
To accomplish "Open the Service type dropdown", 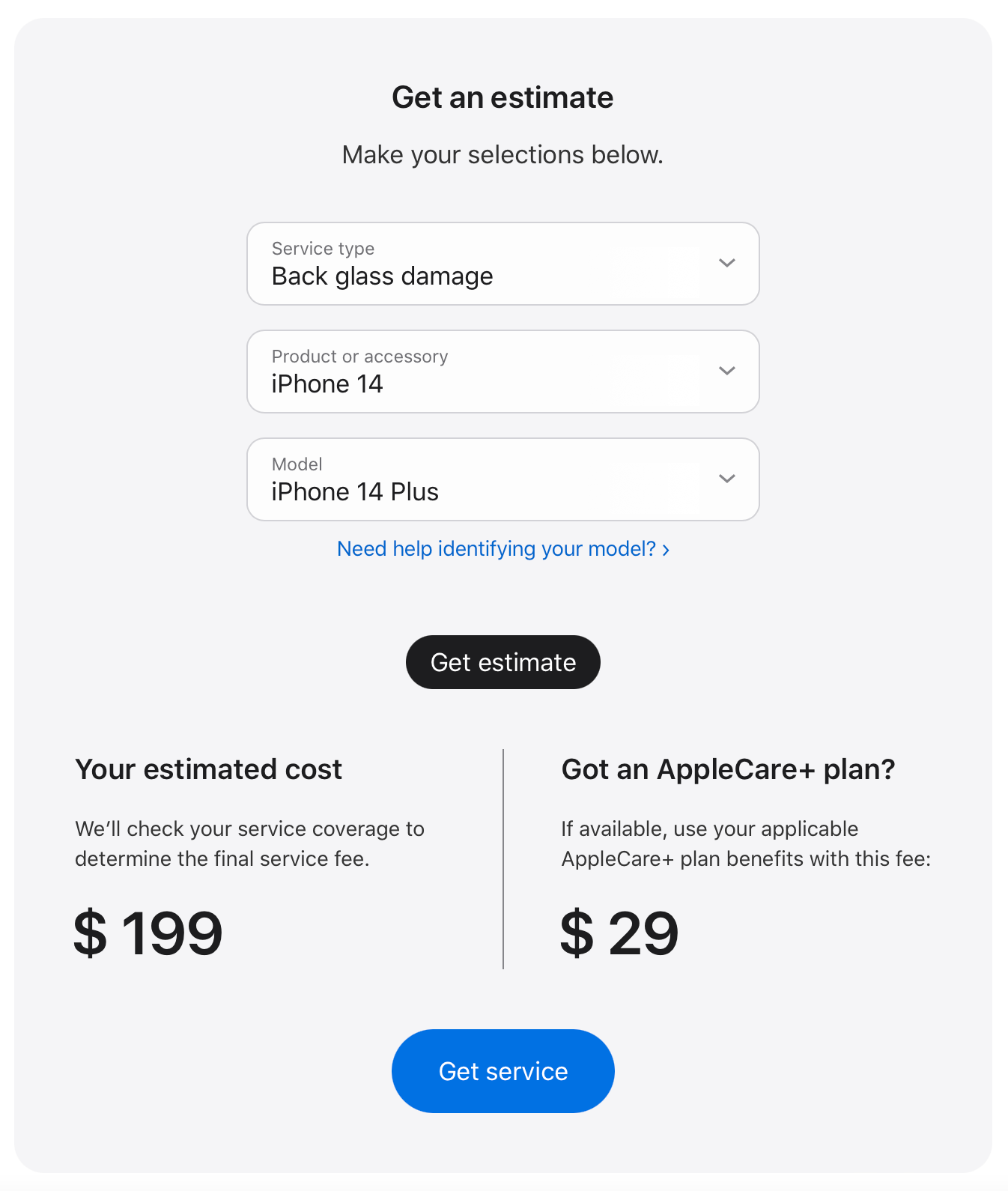I will click(503, 264).
